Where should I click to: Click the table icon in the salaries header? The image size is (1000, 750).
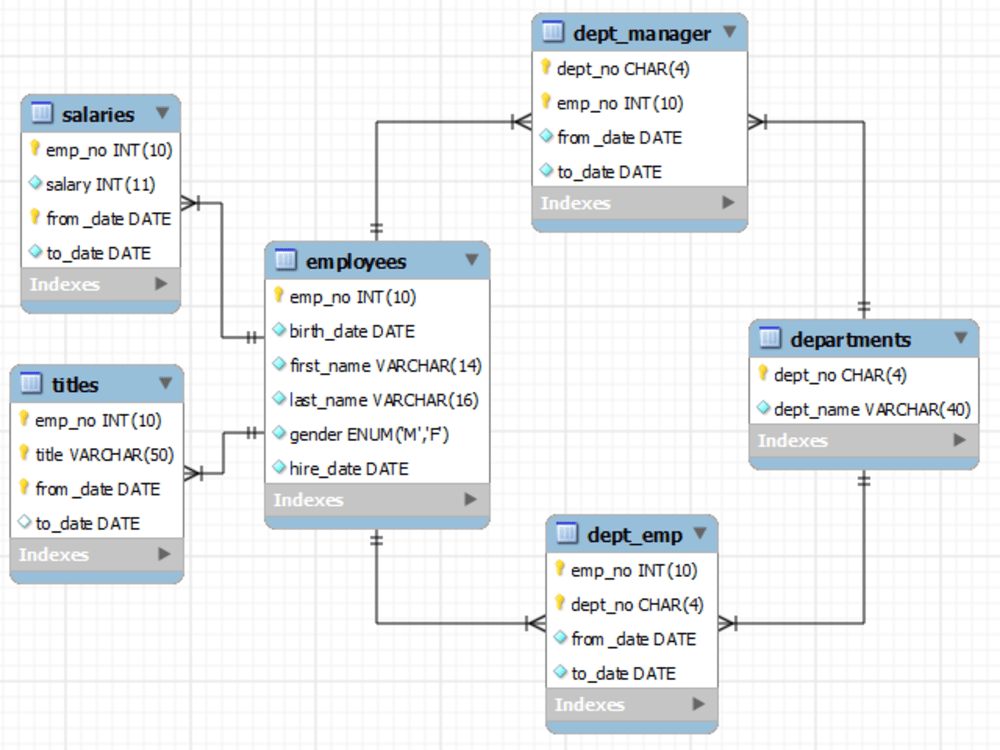click(41, 114)
